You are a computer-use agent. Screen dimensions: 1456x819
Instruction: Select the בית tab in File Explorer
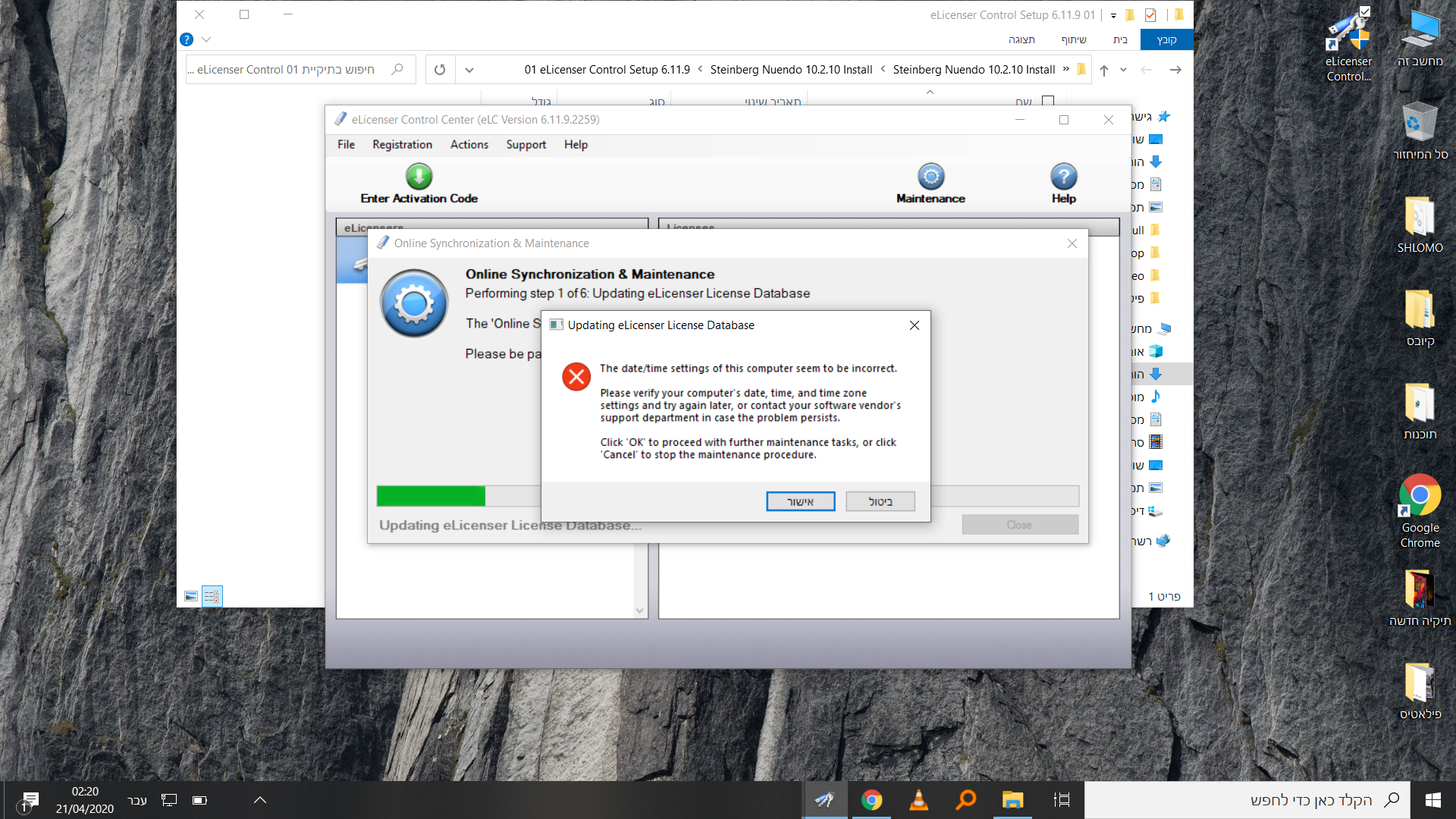[x=1120, y=39]
